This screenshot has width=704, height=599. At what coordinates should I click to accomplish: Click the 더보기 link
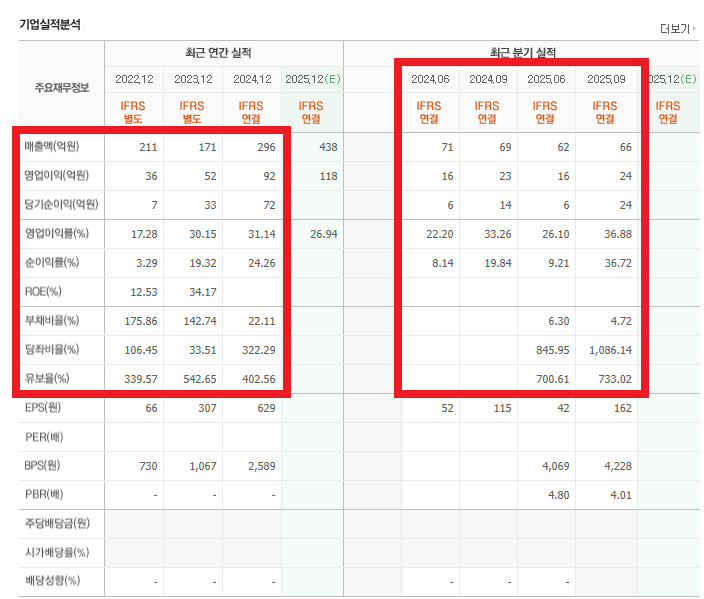(677, 29)
